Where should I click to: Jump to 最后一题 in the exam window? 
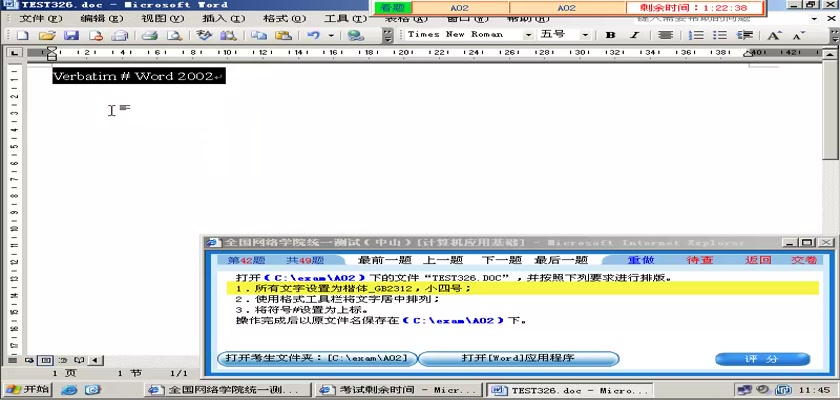[x=561, y=260]
